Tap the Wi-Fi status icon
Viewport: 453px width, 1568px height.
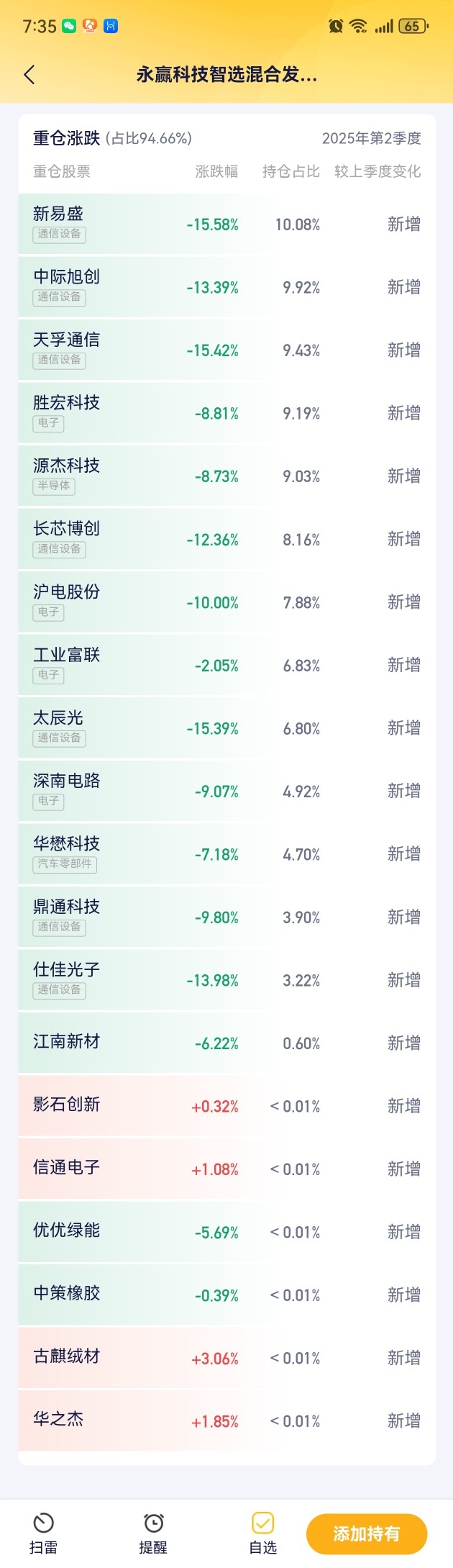(358, 26)
